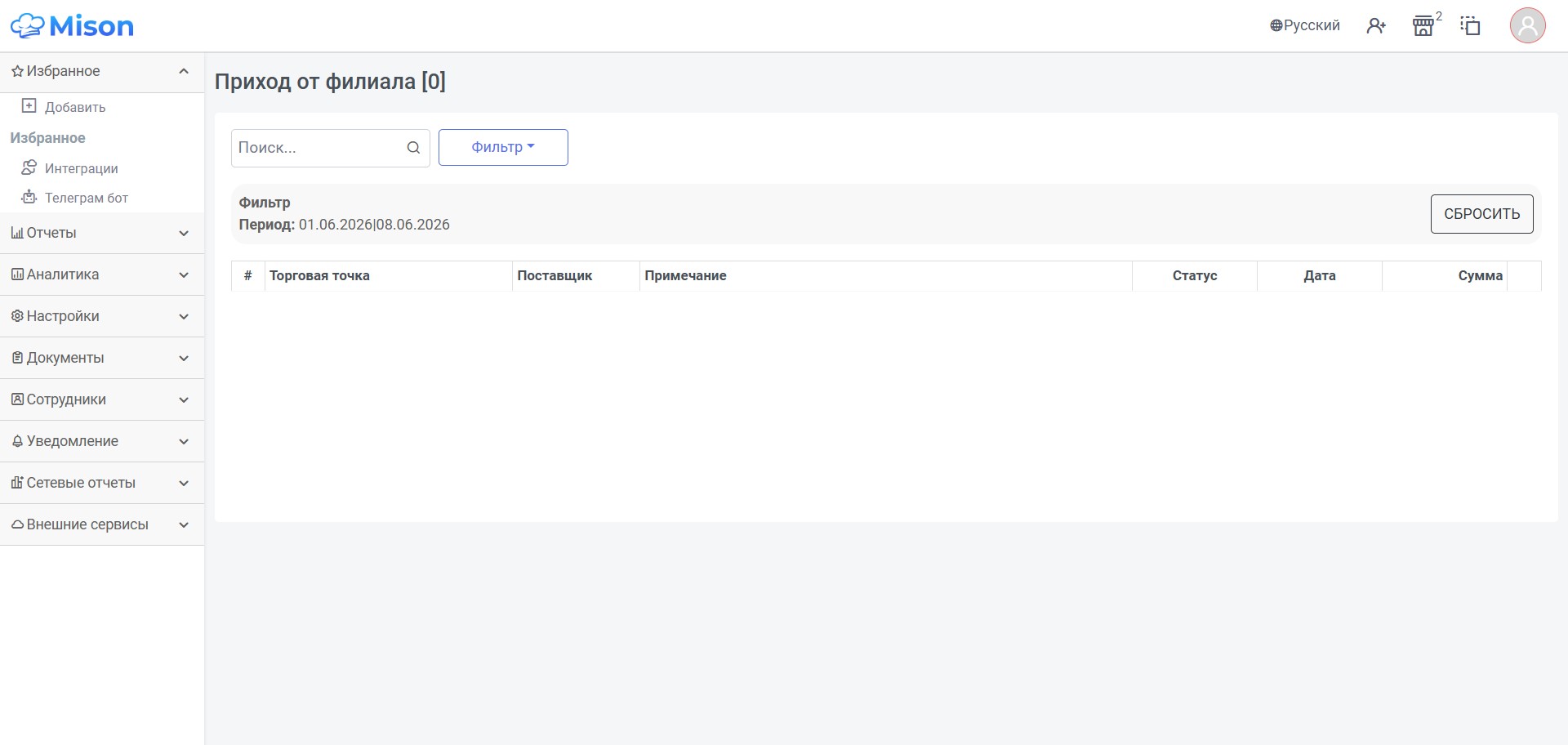The image size is (1568, 745).
Task: Click the add user icon
Action: (x=1376, y=26)
